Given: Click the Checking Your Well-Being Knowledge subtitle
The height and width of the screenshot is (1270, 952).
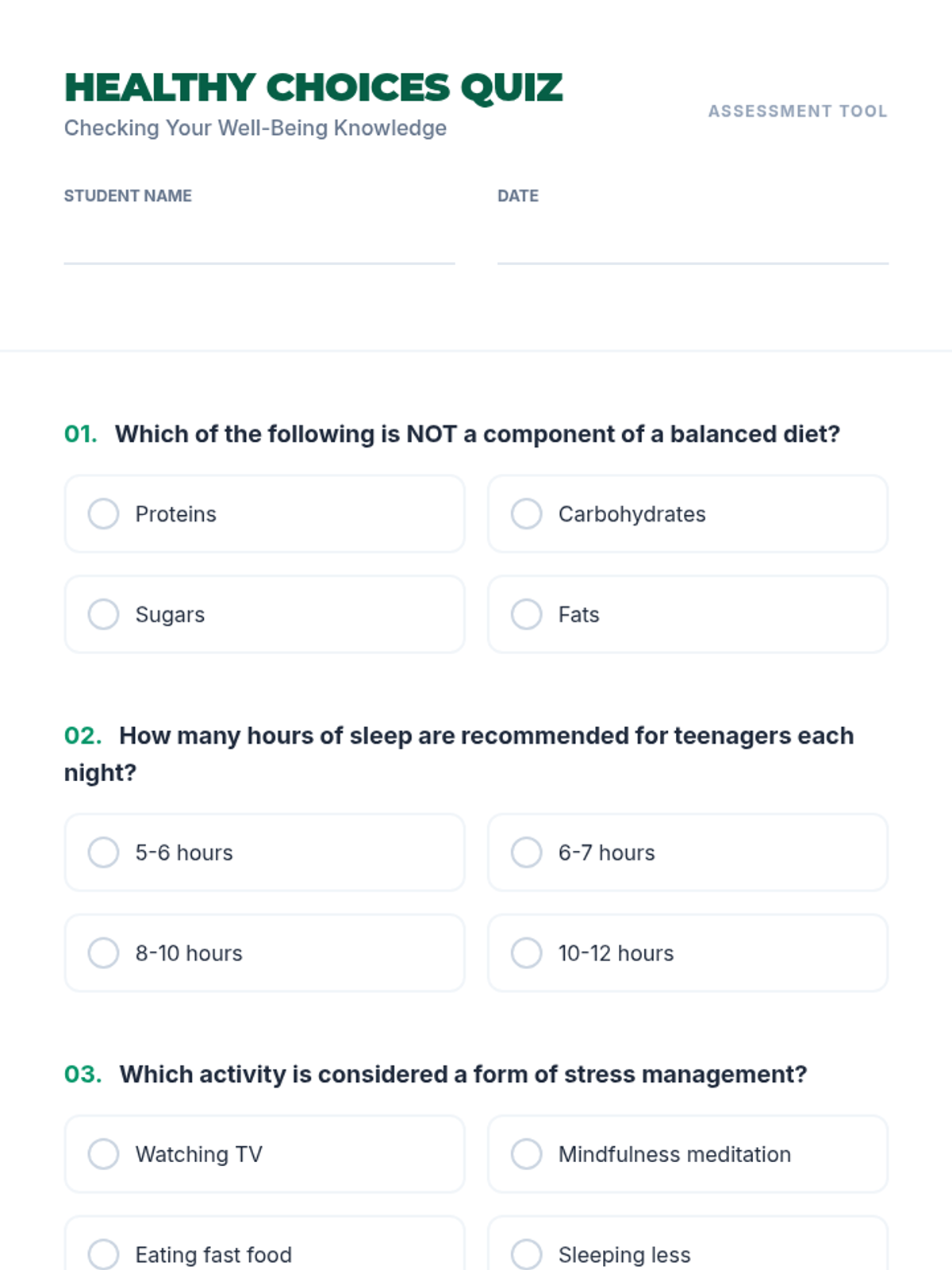Looking at the screenshot, I should click(255, 128).
